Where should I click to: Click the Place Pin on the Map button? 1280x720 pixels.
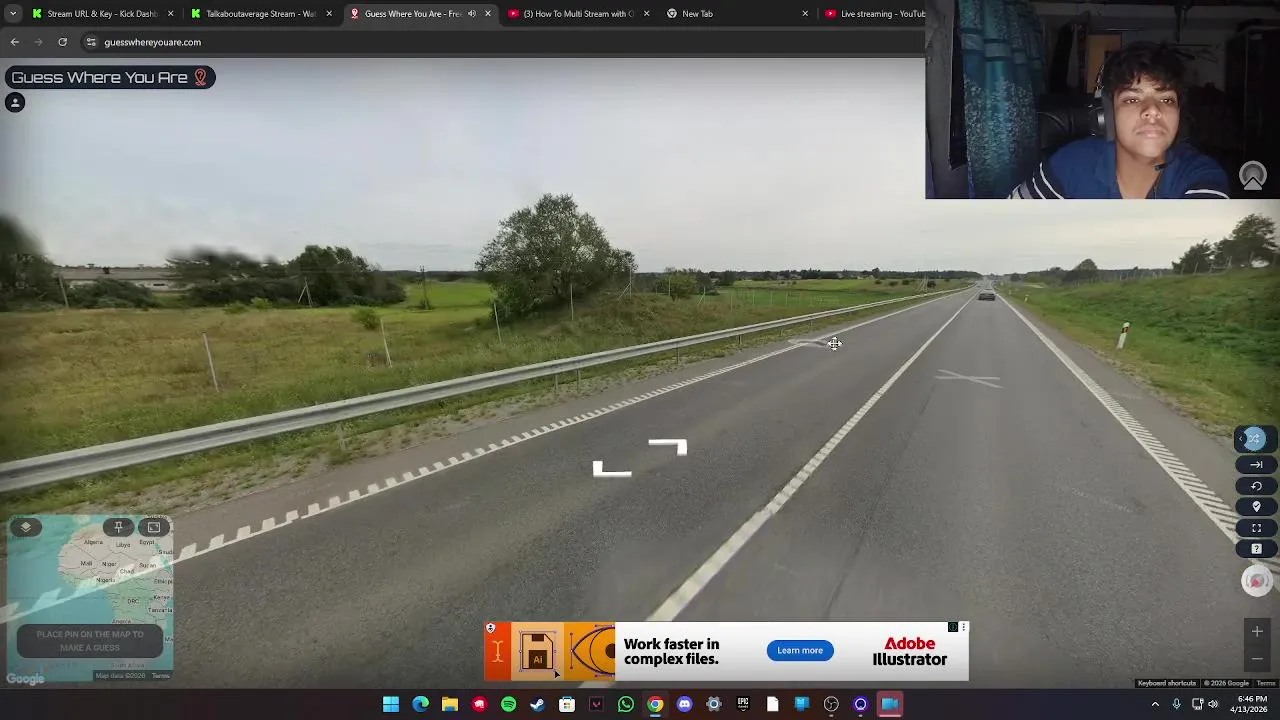(90, 641)
